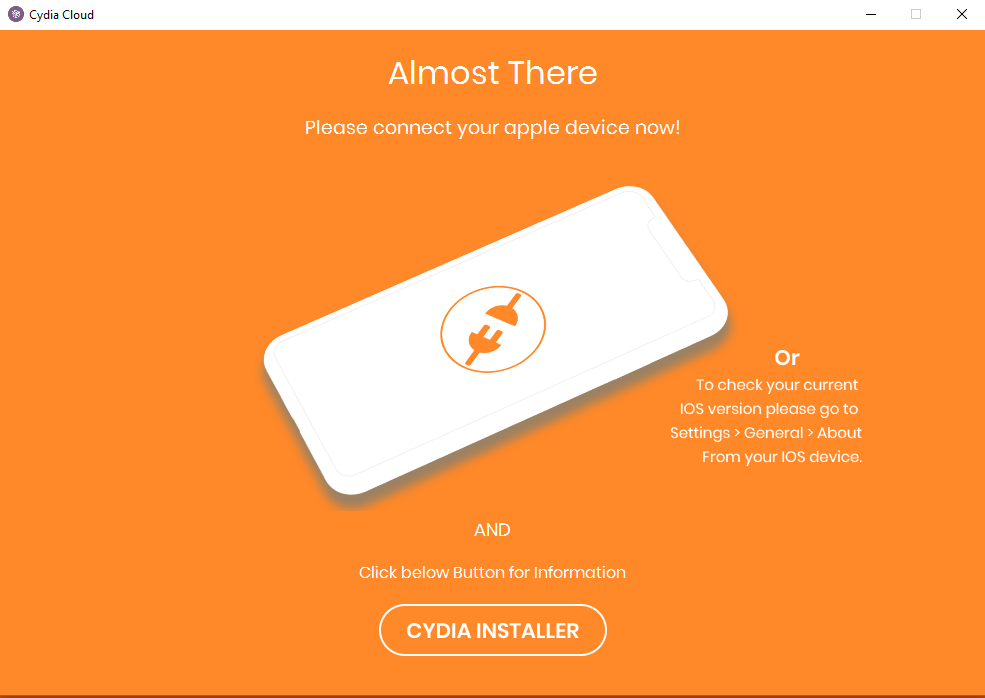This screenshot has width=985, height=698.
Task: Click the unplugged power plug icon
Action: point(493,329)
